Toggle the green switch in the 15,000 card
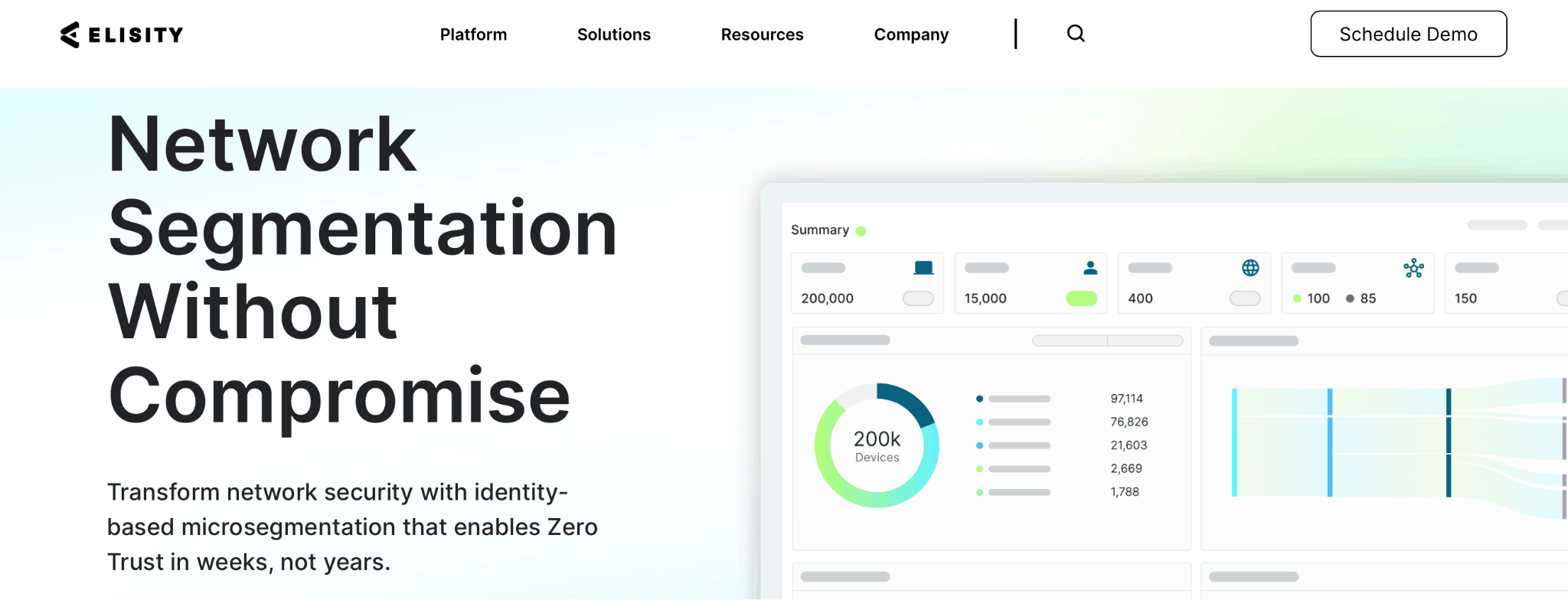Screen dimensions: 1568x600 click(x=1082, y=298)
